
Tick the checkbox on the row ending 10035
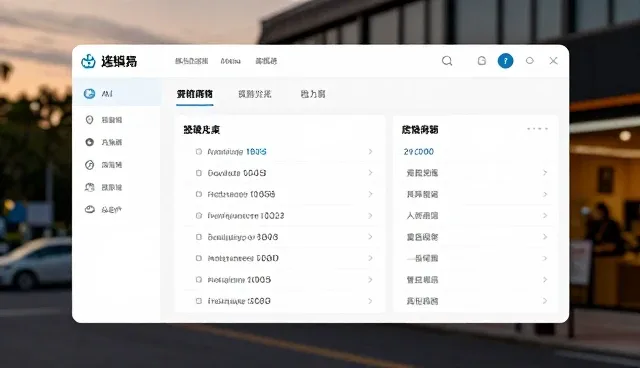click(199, 152)
